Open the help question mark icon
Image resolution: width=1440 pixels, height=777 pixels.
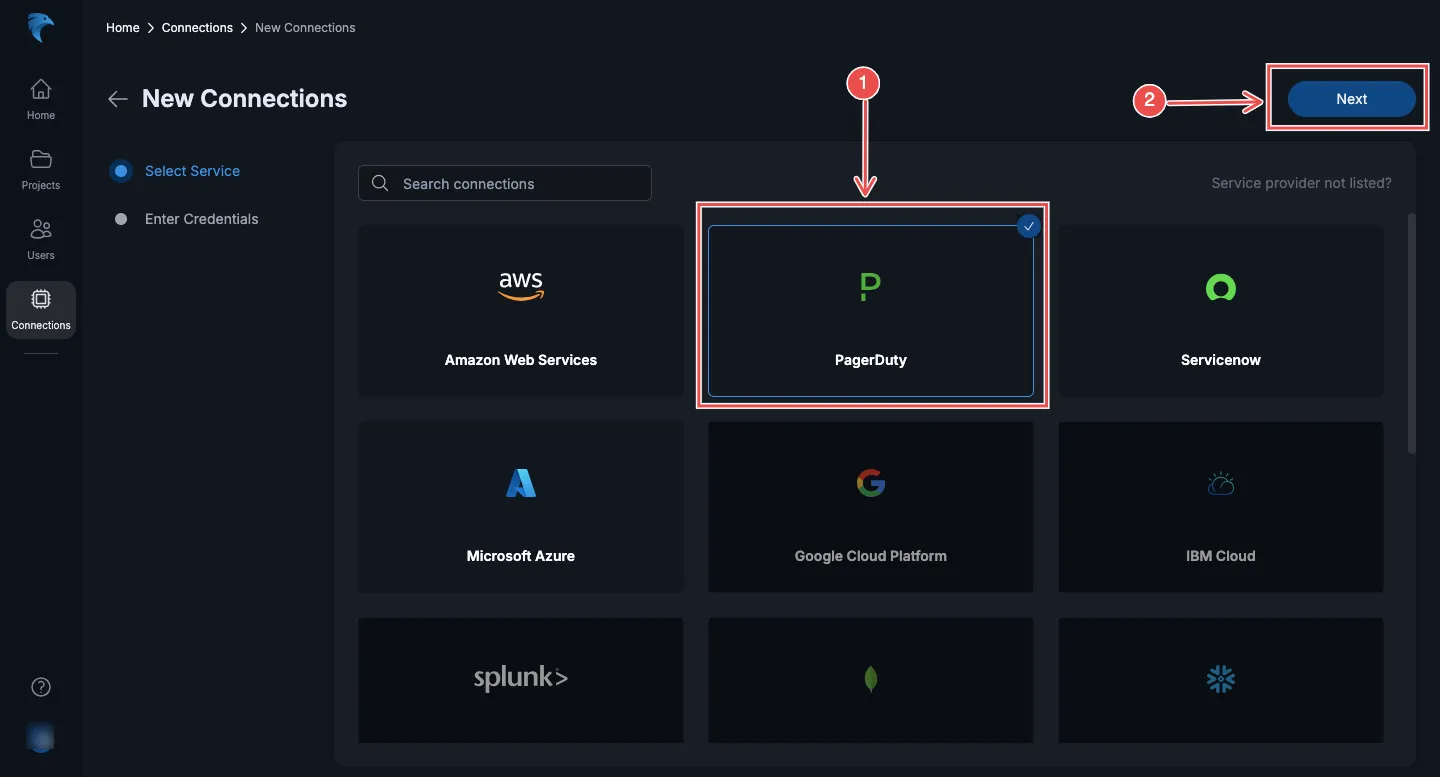coord(41,687)
